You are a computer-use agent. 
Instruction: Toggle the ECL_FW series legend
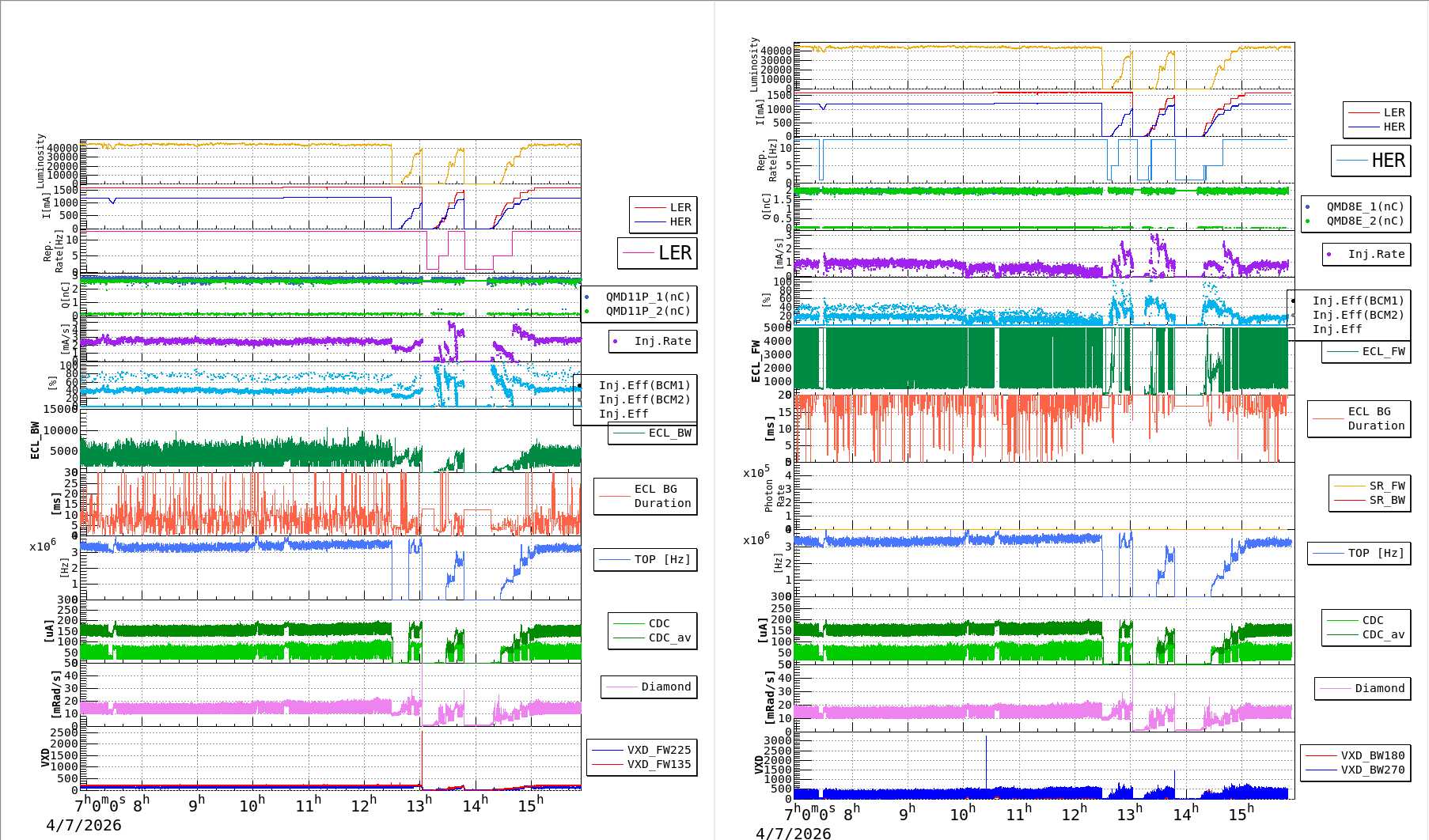1366,352
